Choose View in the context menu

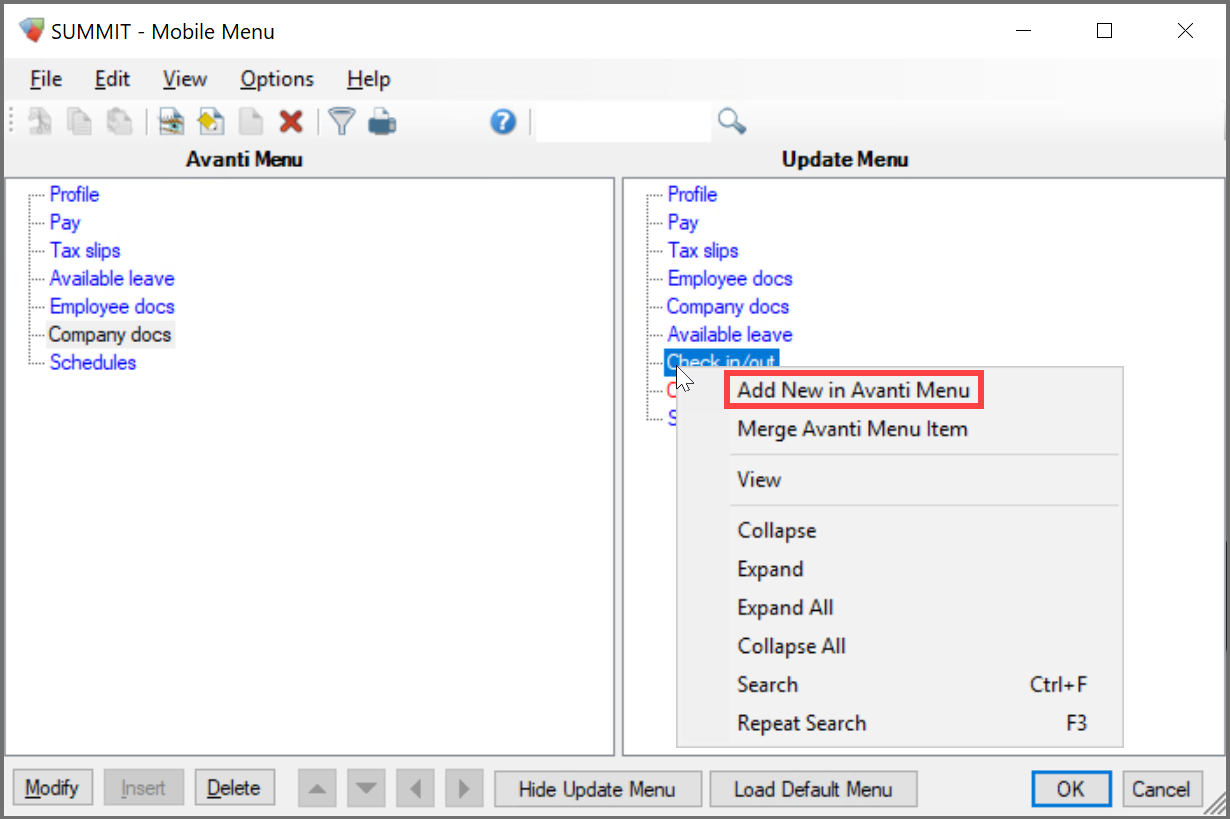pos(759,480)
